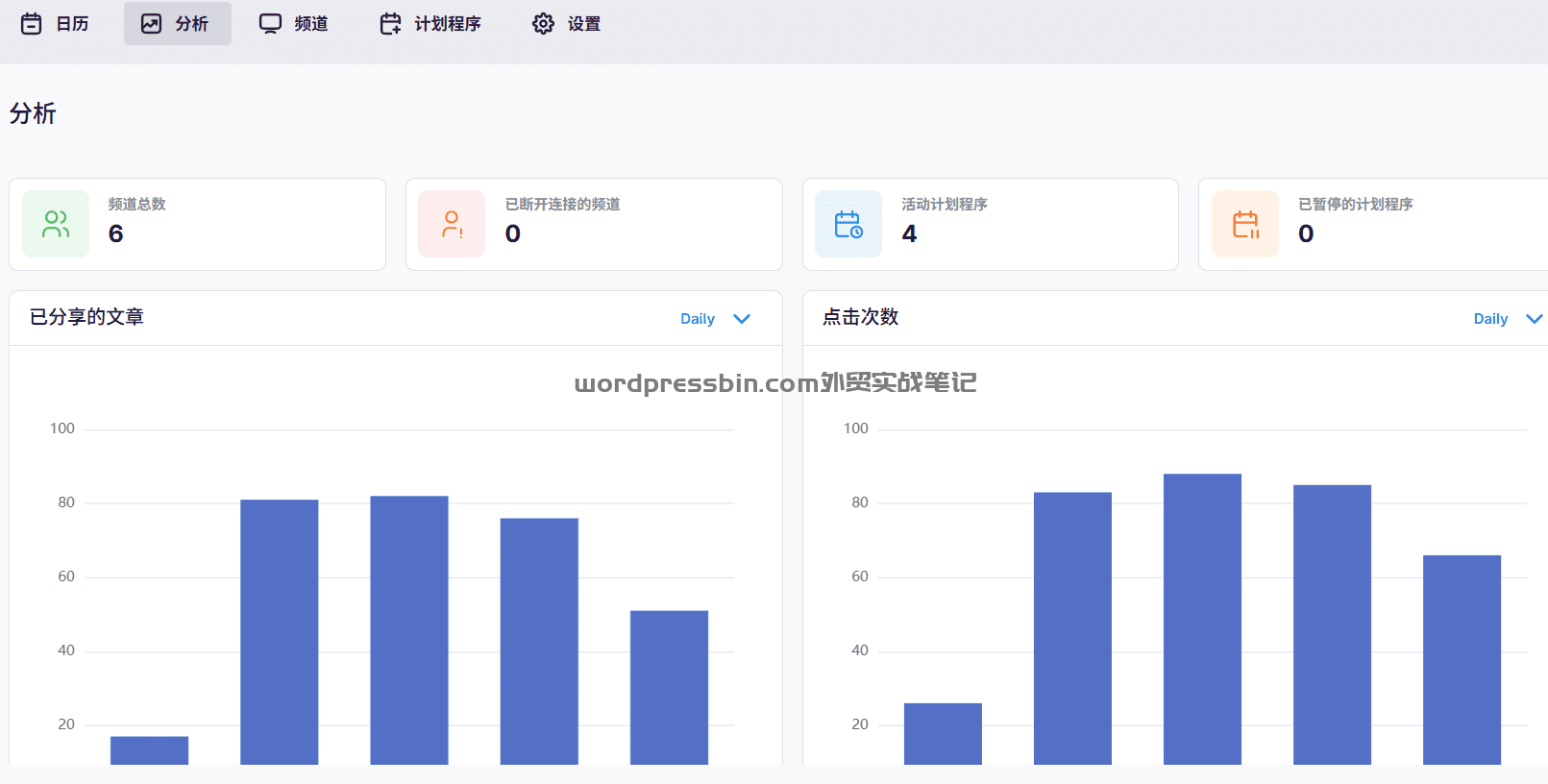Open Daily dropdown for 点击次数 chart
This screenshot has height=784, width=1548.
1490,319
